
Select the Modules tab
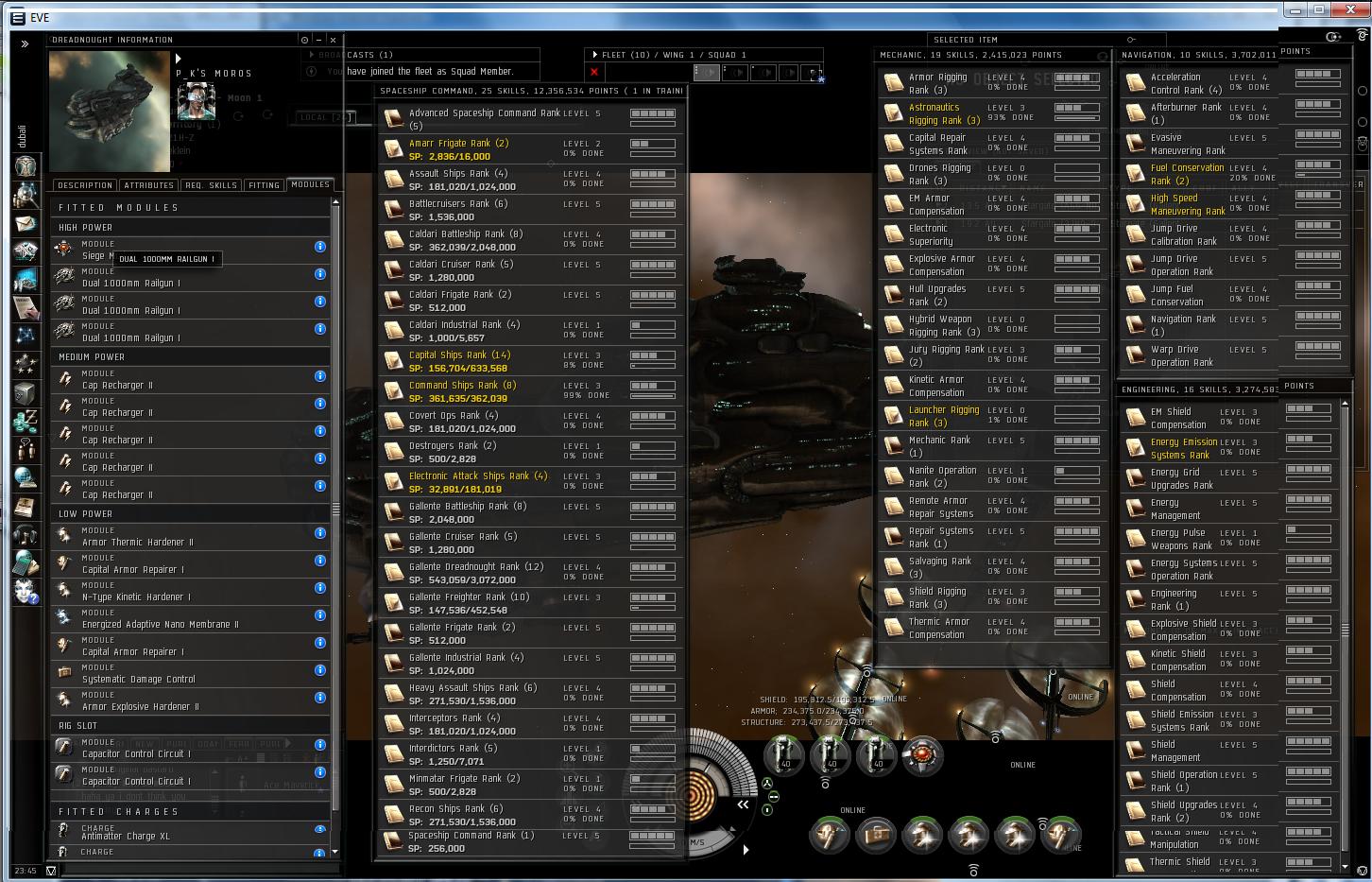310,184
